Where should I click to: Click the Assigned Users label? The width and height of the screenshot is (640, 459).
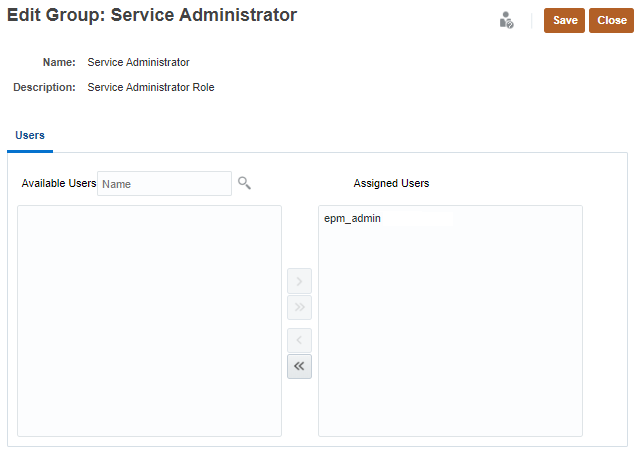click(x=391, y=184)
